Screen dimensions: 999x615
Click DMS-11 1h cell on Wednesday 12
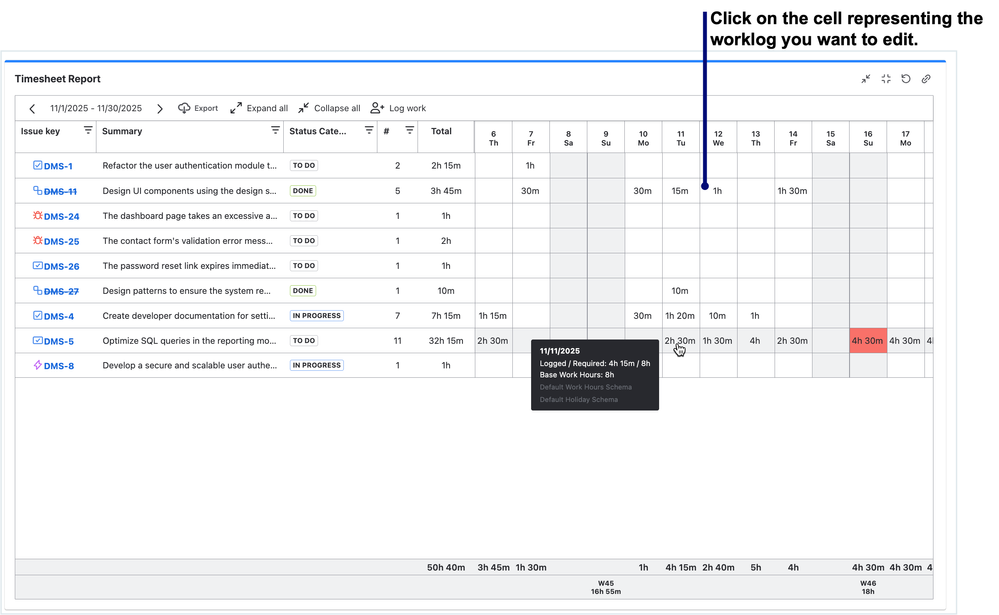718,191
